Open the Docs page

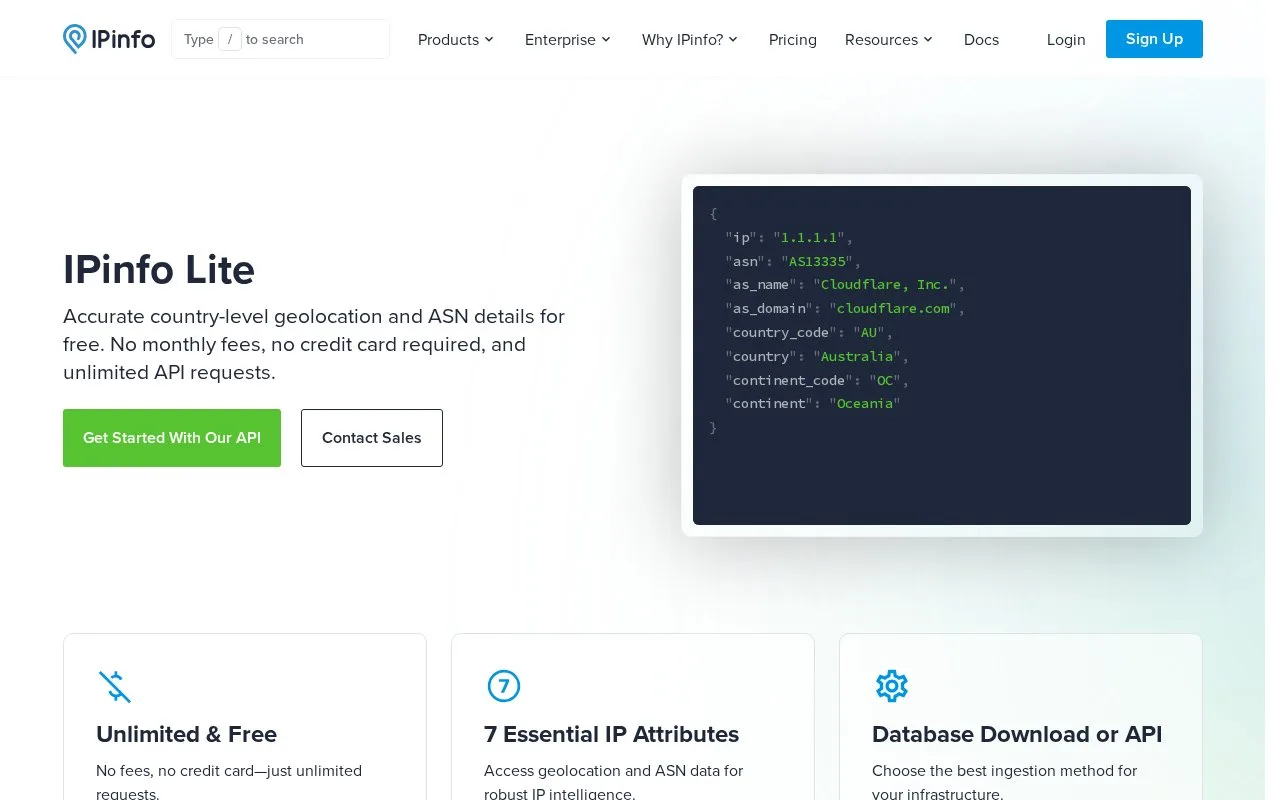point(981,39)
